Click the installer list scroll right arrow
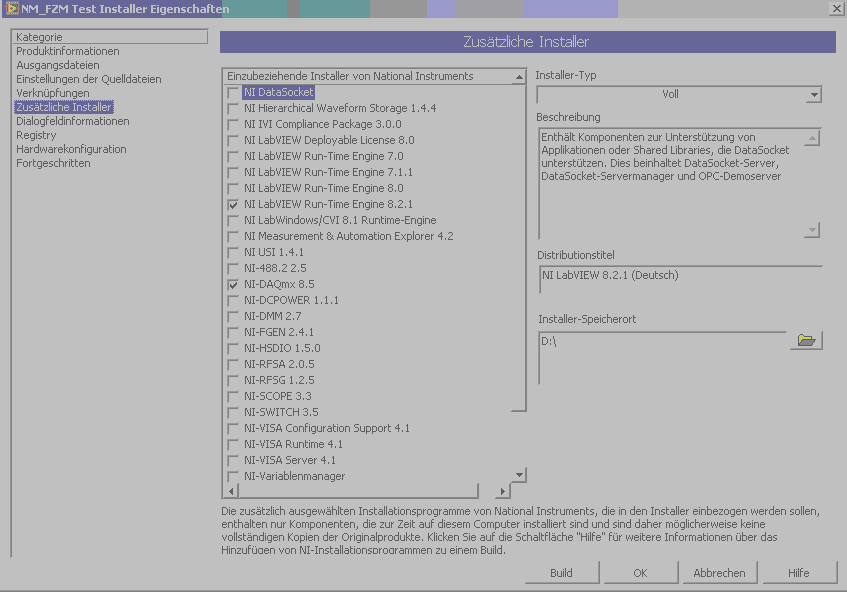847x592 pixels. pos(502,491)
